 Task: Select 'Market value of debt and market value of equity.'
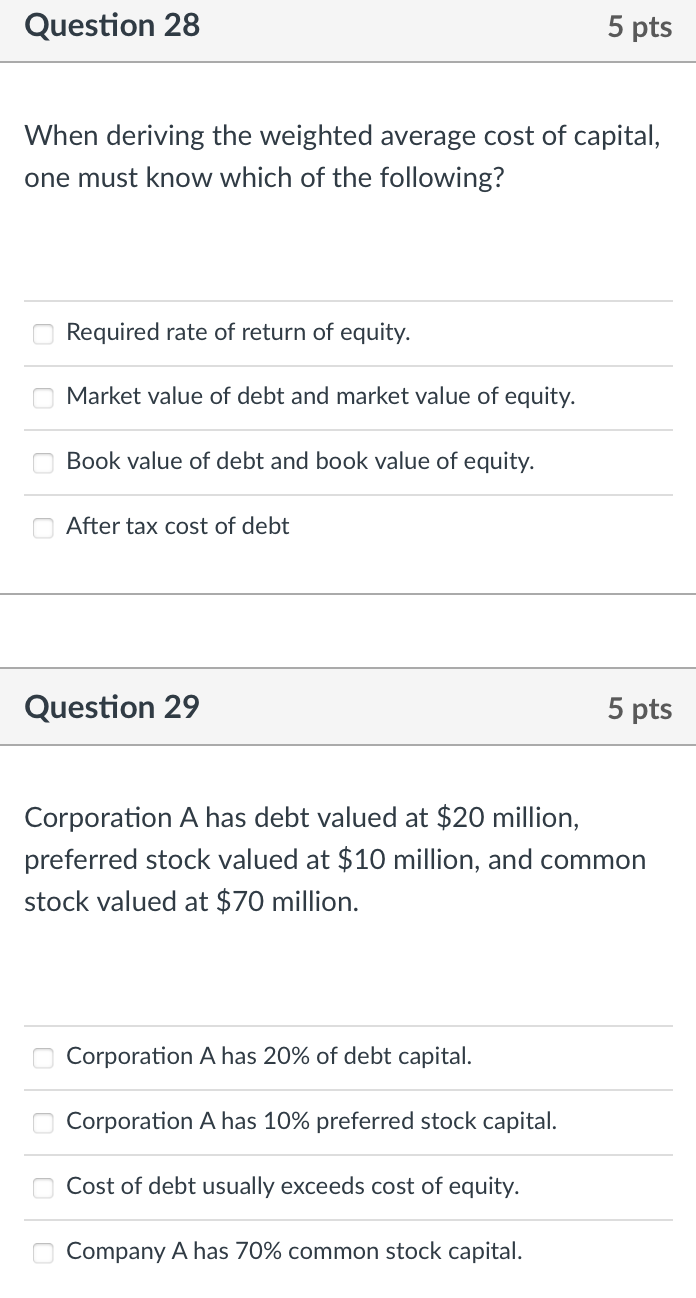43,398
